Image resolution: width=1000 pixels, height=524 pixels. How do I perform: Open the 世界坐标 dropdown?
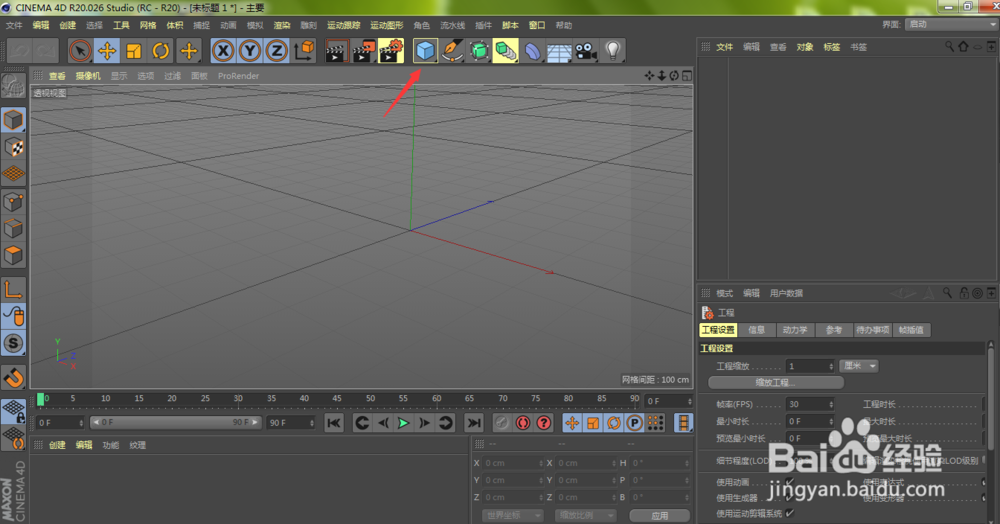point(511,515)
